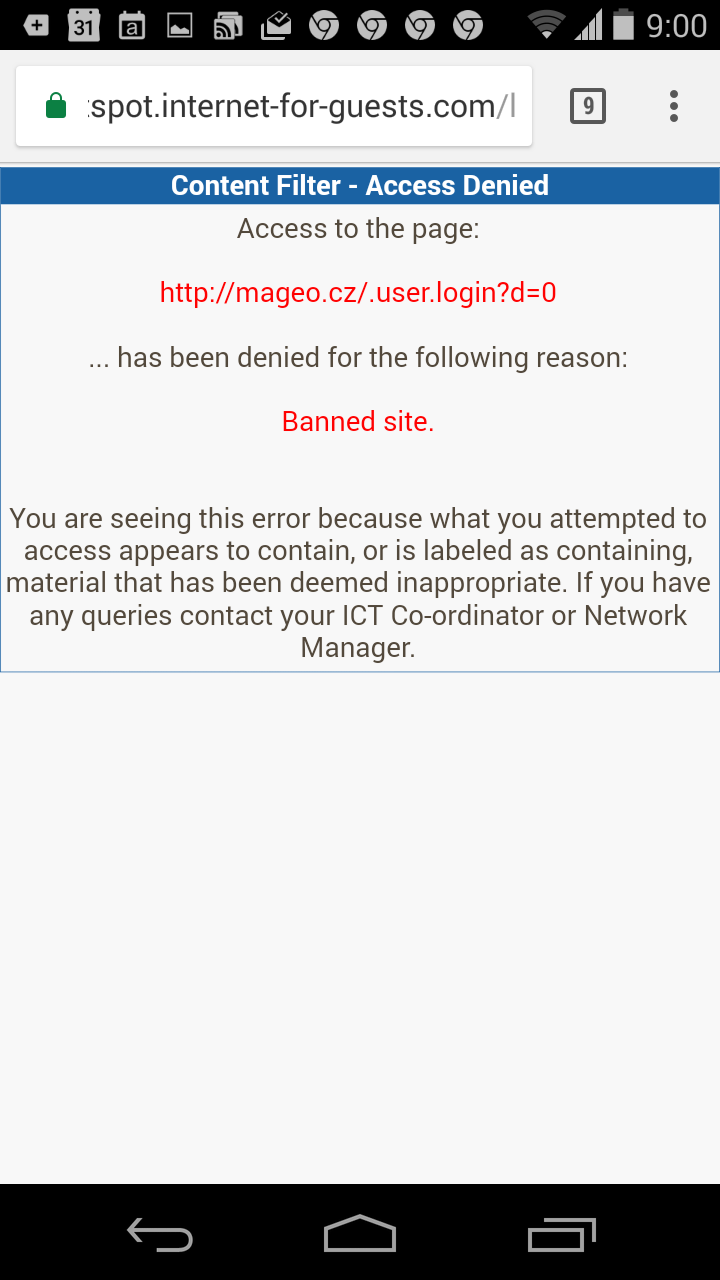Viewport: 720px width, 1280px height.
Task: Tap the battery status icon
Action: tap(624, 24)
